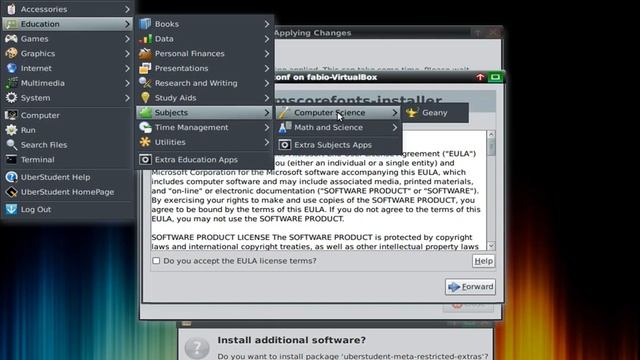This screenshot has width=640, height=360.
Task: Click the Multimedia icon
Action: [x=11, y=83]
